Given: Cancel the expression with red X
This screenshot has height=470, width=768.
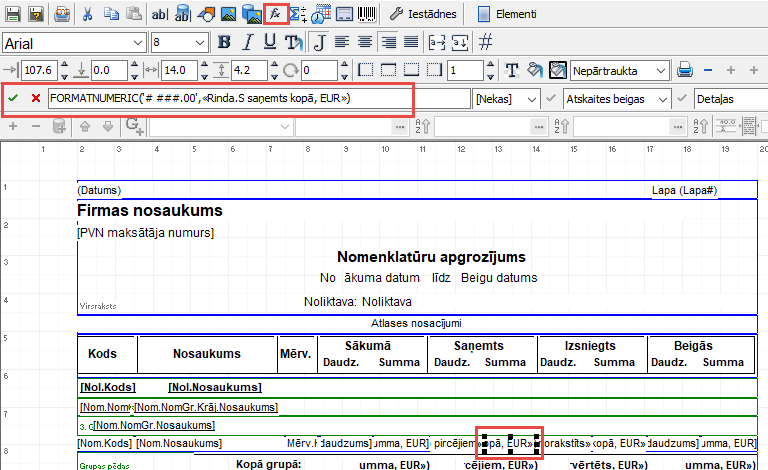Looking at the screenshot, I should (x=36, y=99).
